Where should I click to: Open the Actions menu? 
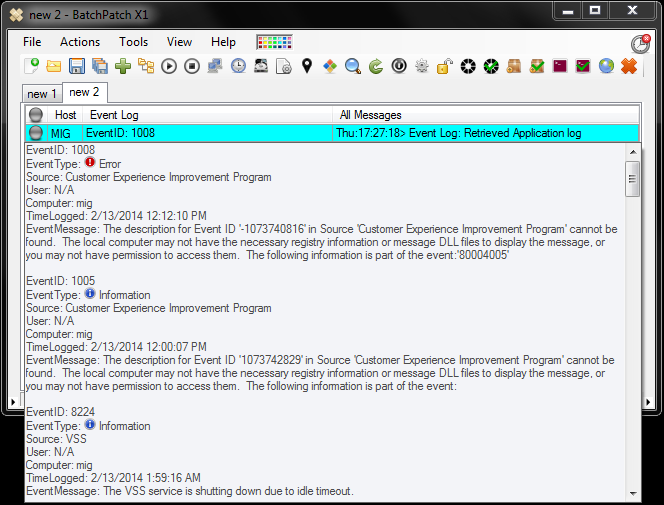80,42
